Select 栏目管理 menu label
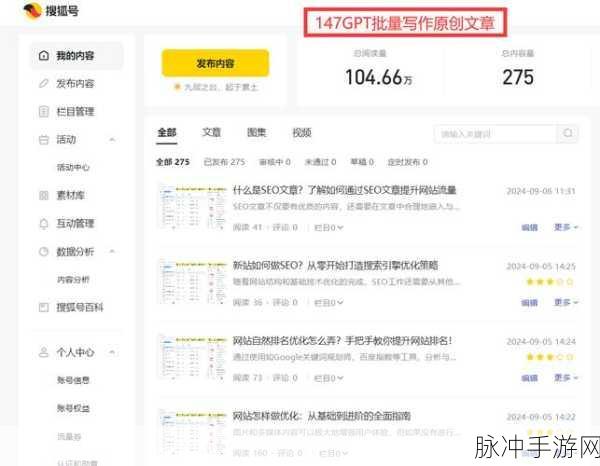The height and width of the screenshot is (466, 600). pyautogui.click(x=75, y=111)
